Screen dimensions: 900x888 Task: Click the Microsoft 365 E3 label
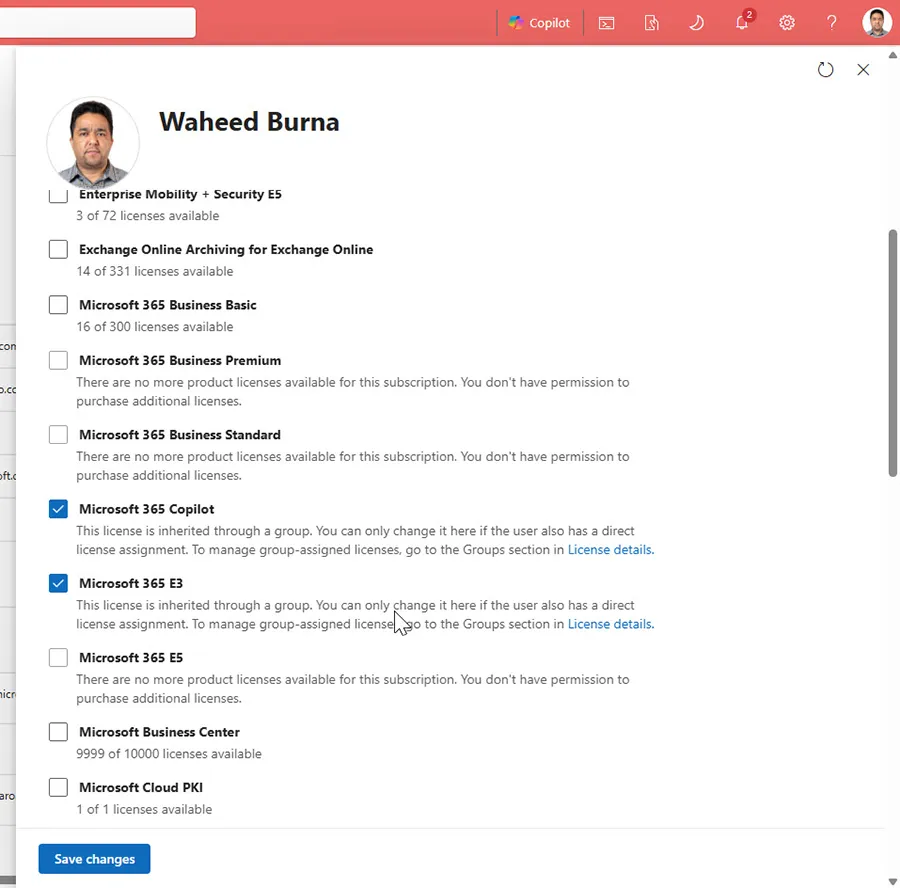coord(131,584)
